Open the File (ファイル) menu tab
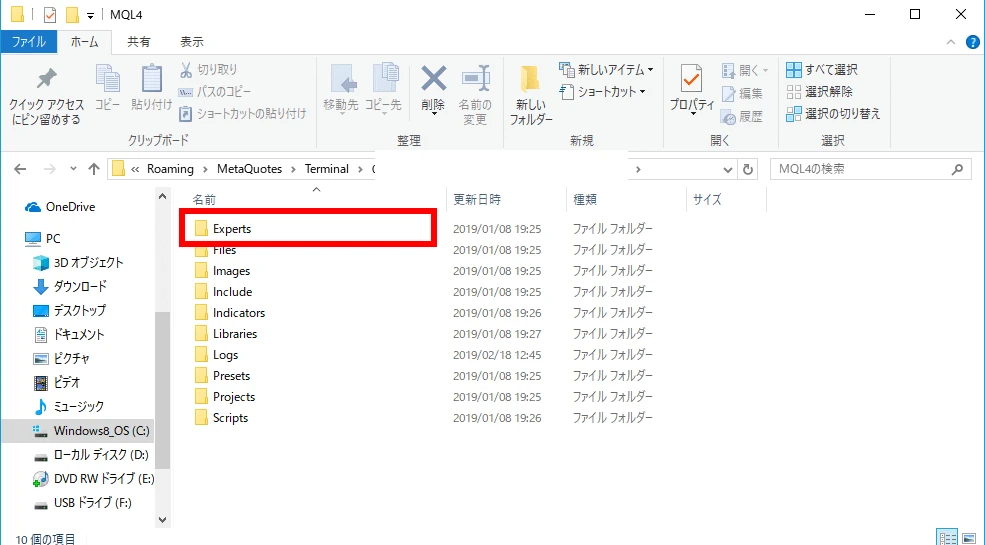 (28, 42)
